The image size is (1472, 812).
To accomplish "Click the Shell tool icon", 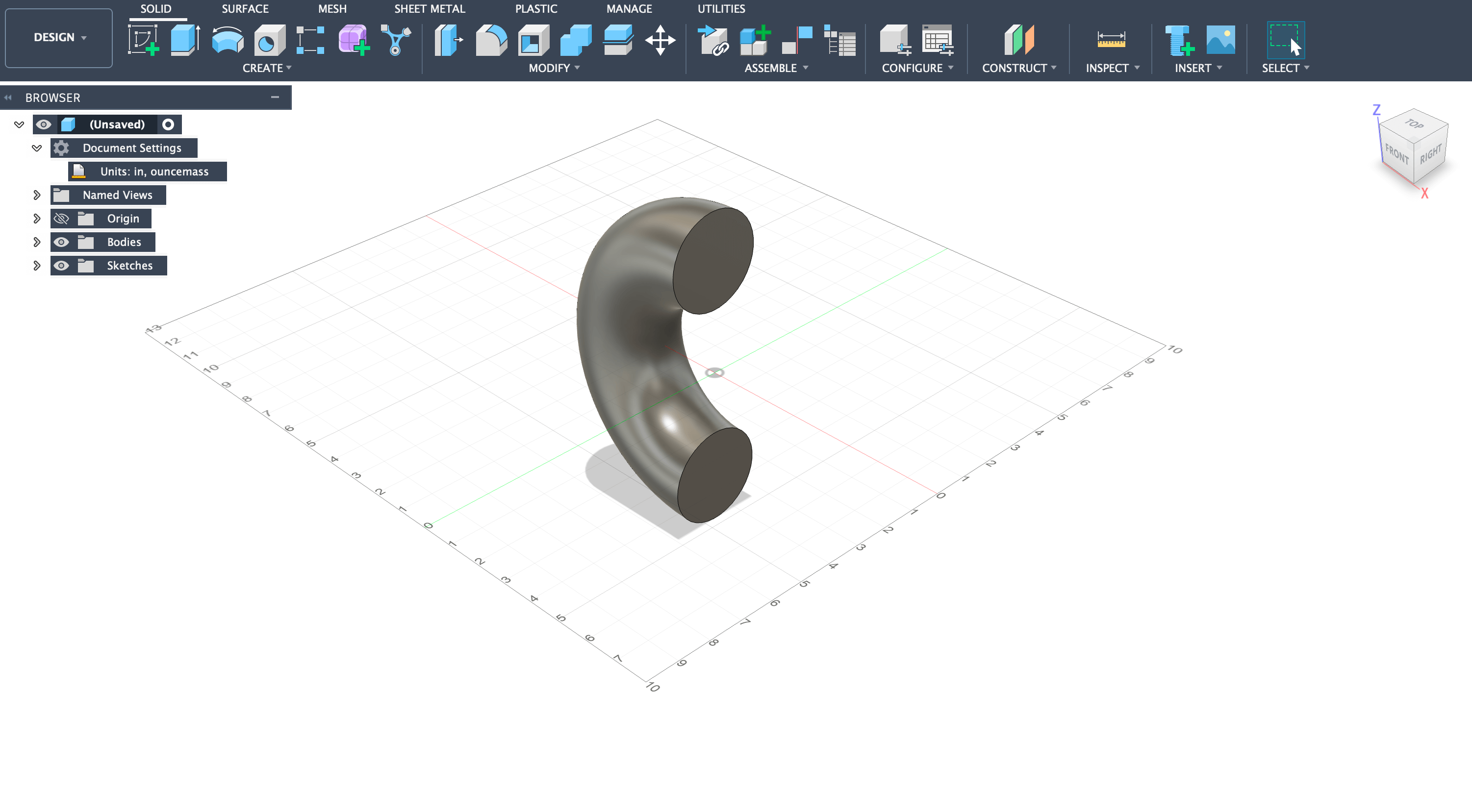I will 533,40.
